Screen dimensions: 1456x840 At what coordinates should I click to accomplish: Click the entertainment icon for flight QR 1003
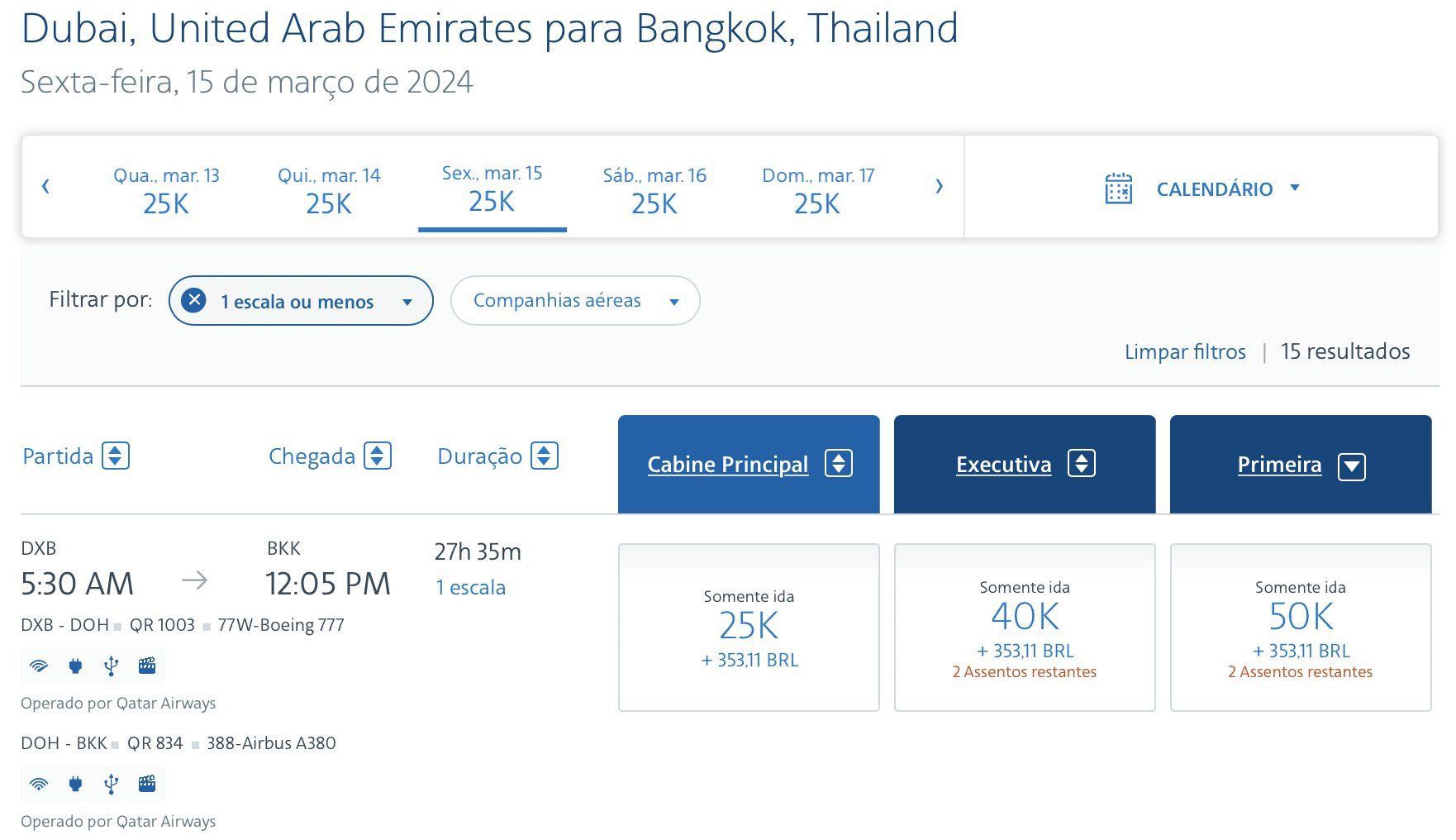coord(147,666)
